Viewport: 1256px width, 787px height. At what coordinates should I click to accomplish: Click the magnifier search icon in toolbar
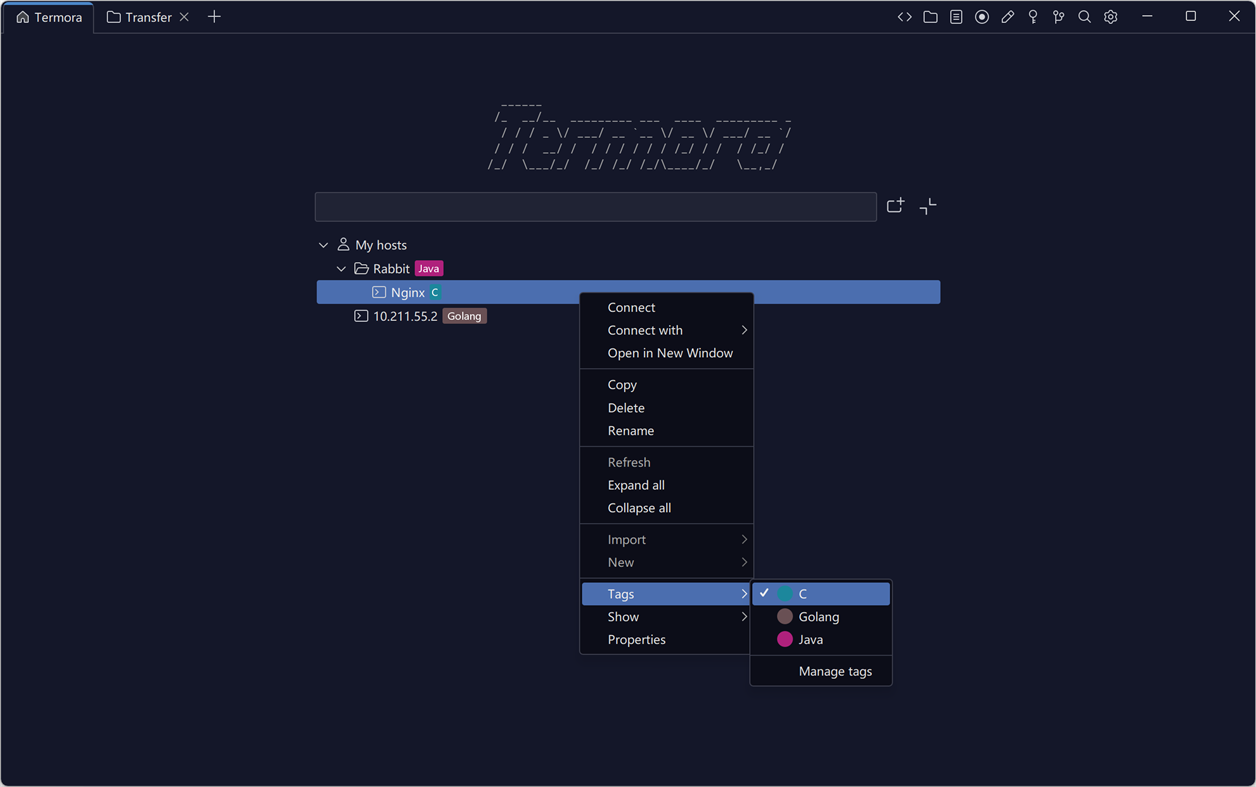[1084, 17]
